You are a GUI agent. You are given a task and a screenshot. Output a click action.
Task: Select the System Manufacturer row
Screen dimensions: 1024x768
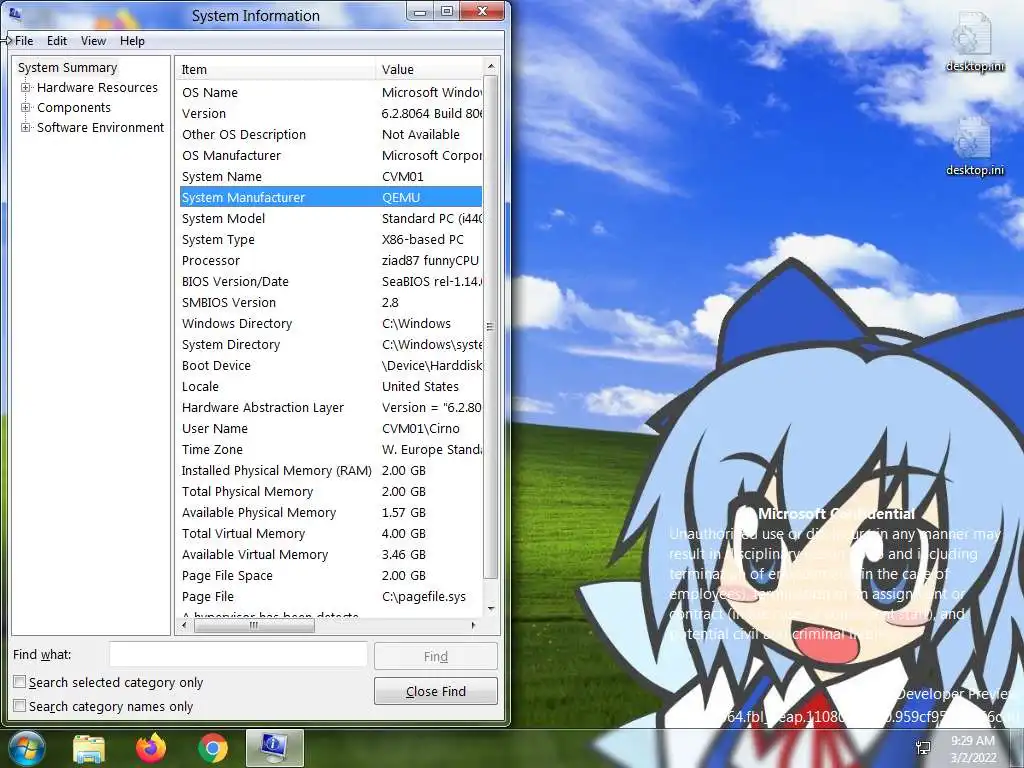coord(330,197)
